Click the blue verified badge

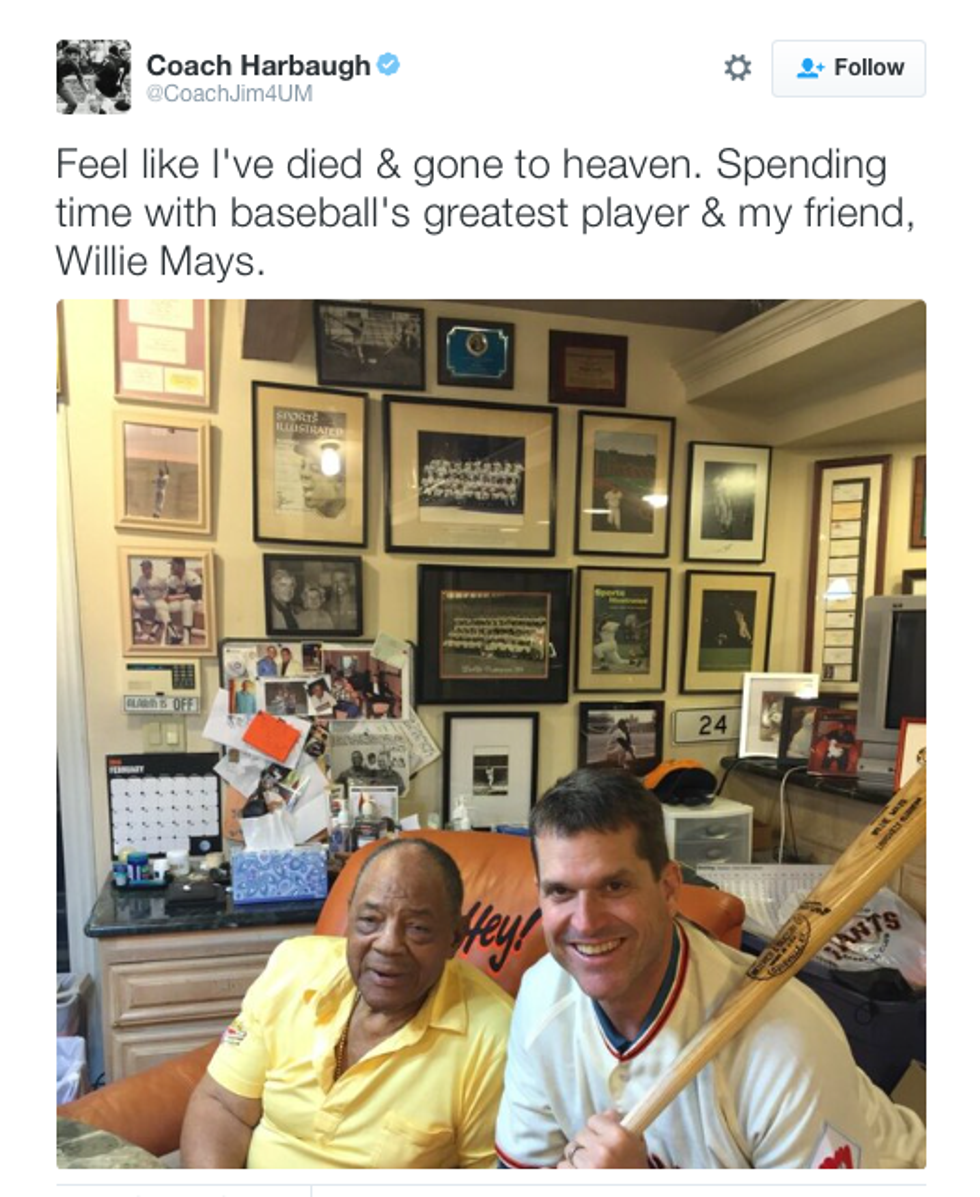[388, 65]
